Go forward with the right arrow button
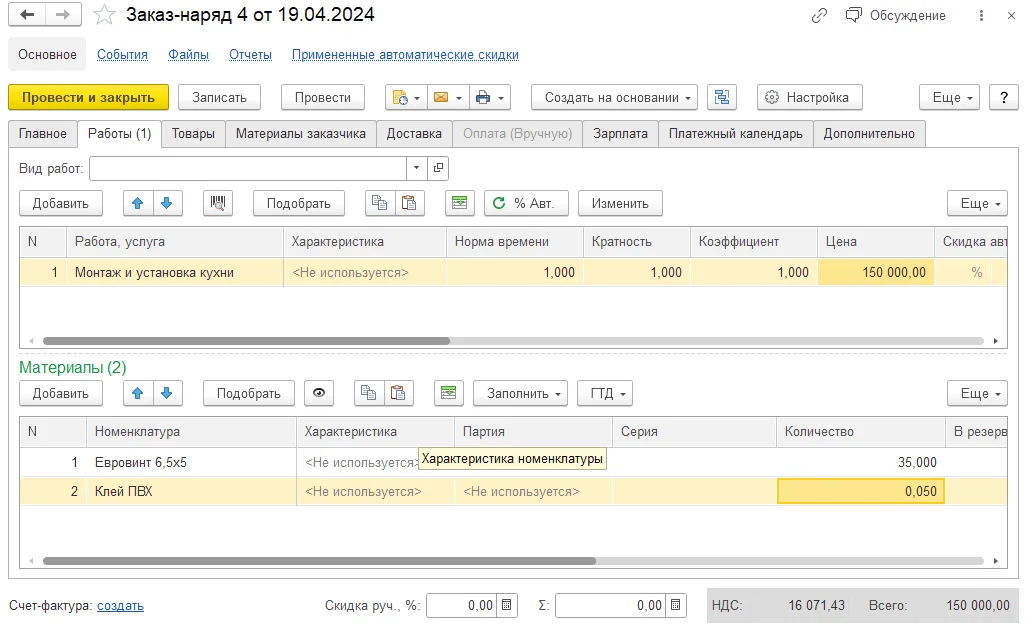Viewport: 1031px width, 631px height. [63, 14]
